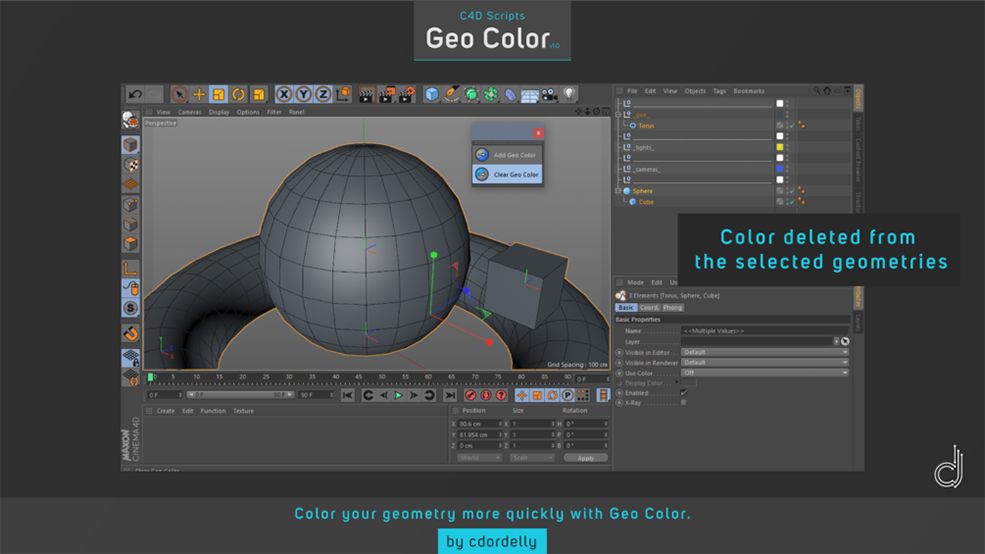Select Texture mode checkered cube
Viewport: 985px width, 554px height.
point(131,165)
